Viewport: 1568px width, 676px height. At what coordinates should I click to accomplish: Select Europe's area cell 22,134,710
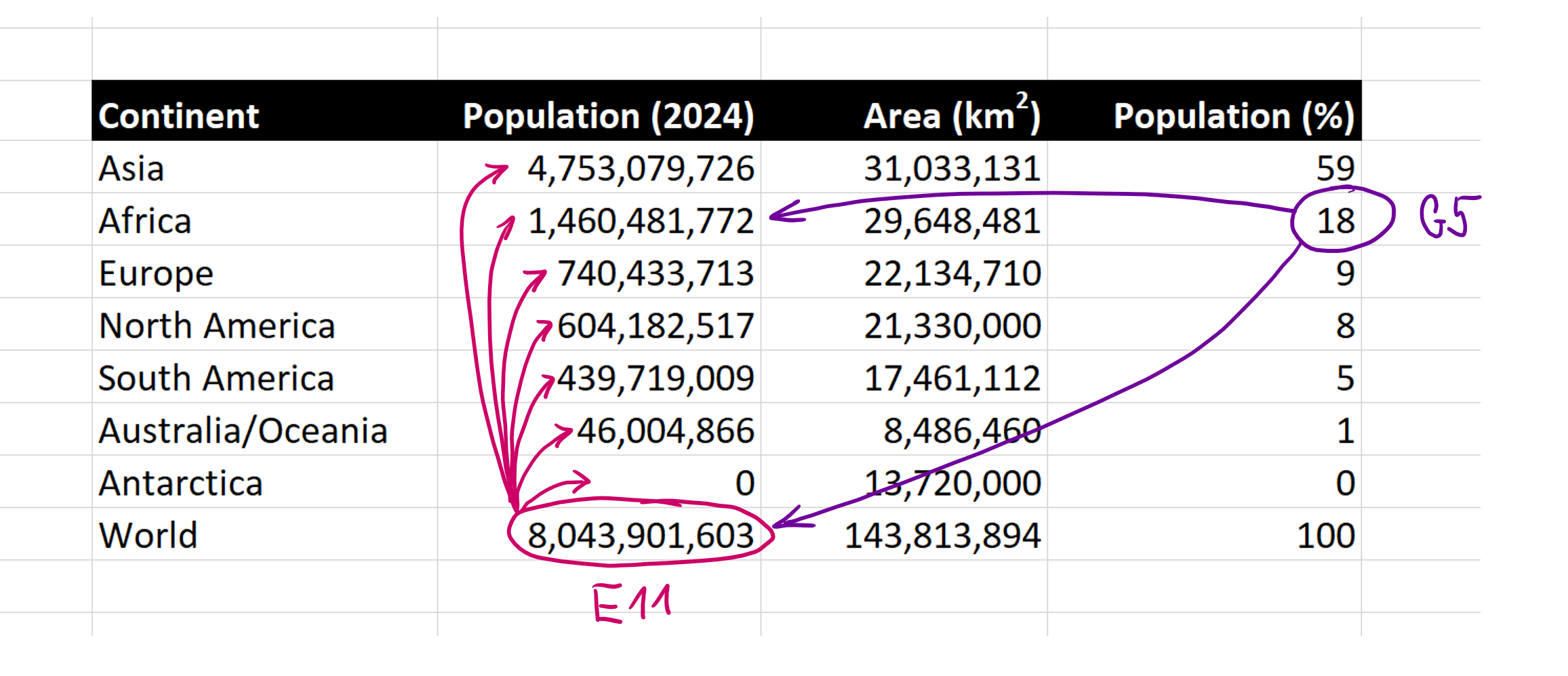pyautogui.click(x=952, y=273)
